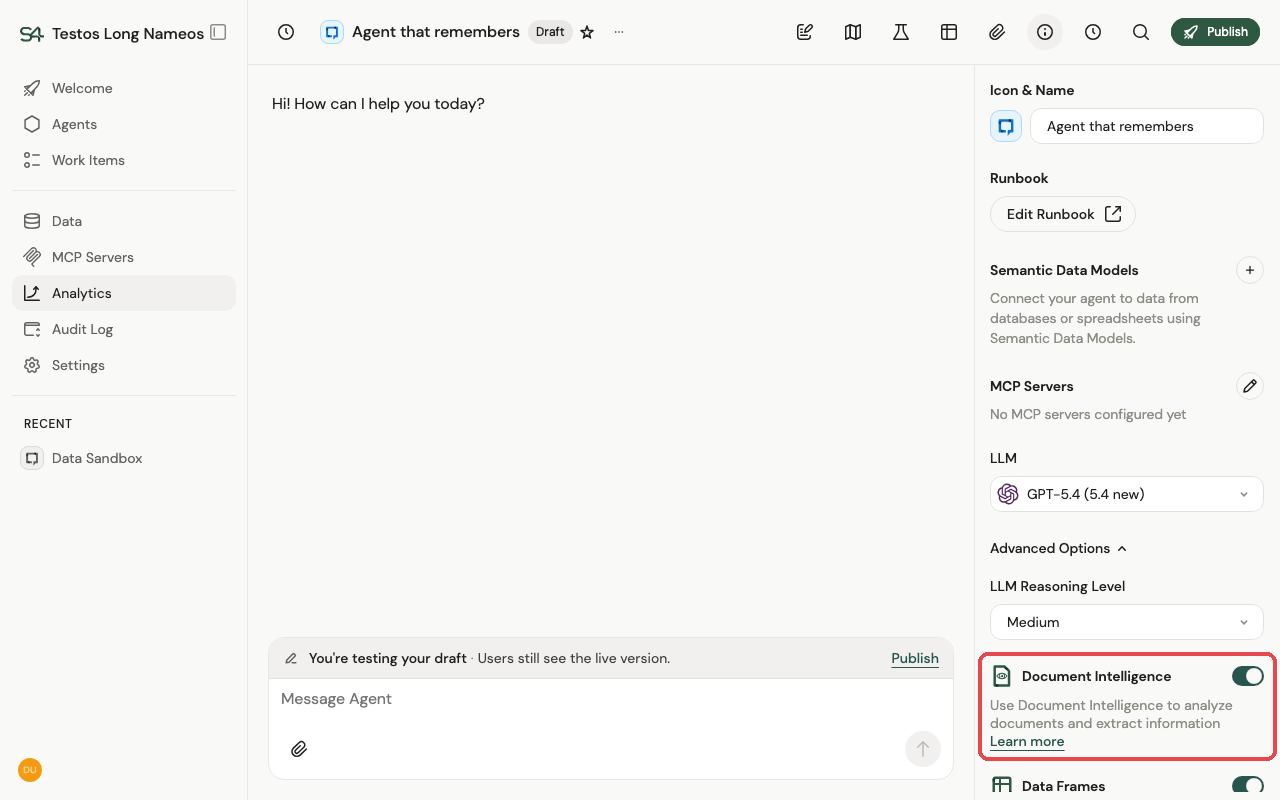
Task: Collapse the left sidebar panel icon
Action: coord(218,32)
